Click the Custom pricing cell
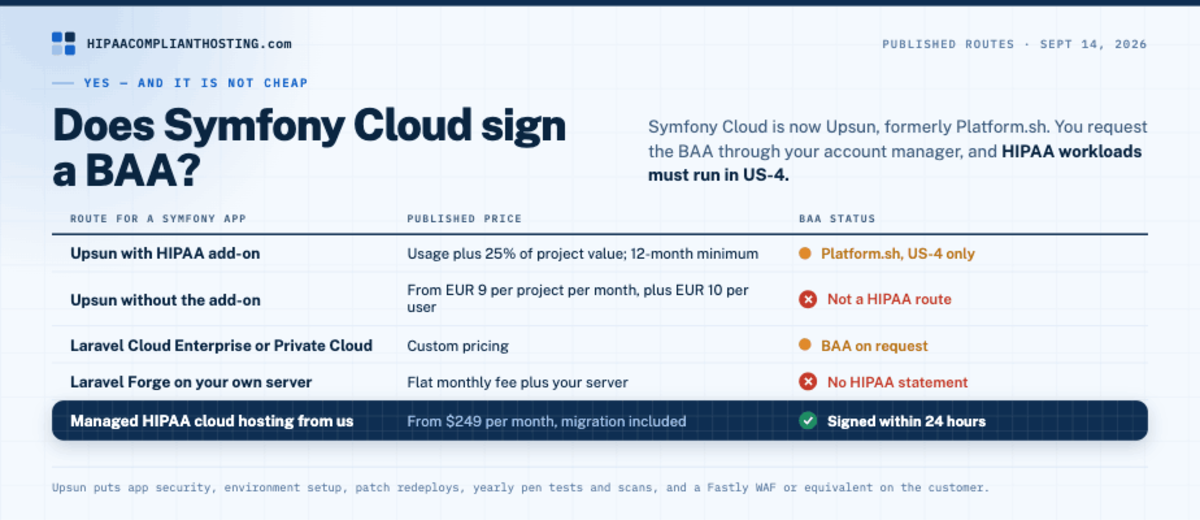The width and height of the screenshot is (1200, 520). [x=458, y=346]
